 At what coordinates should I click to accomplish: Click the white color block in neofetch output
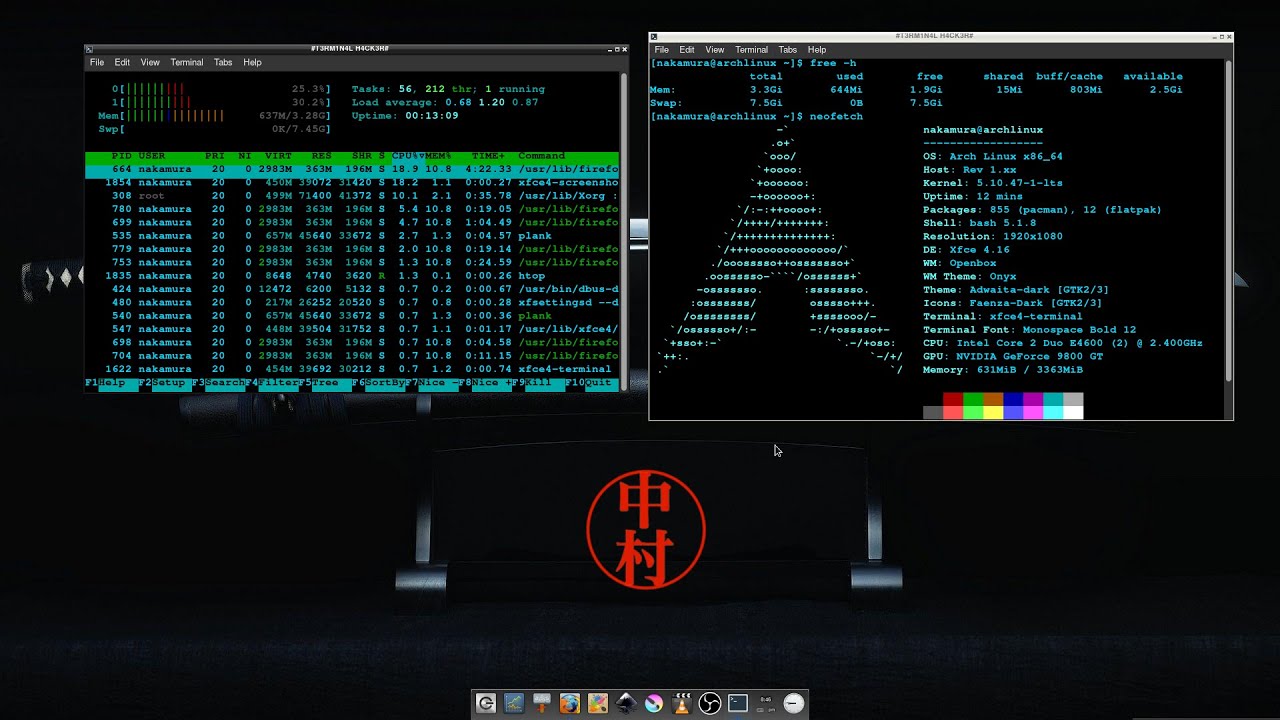click(1073, 412)
